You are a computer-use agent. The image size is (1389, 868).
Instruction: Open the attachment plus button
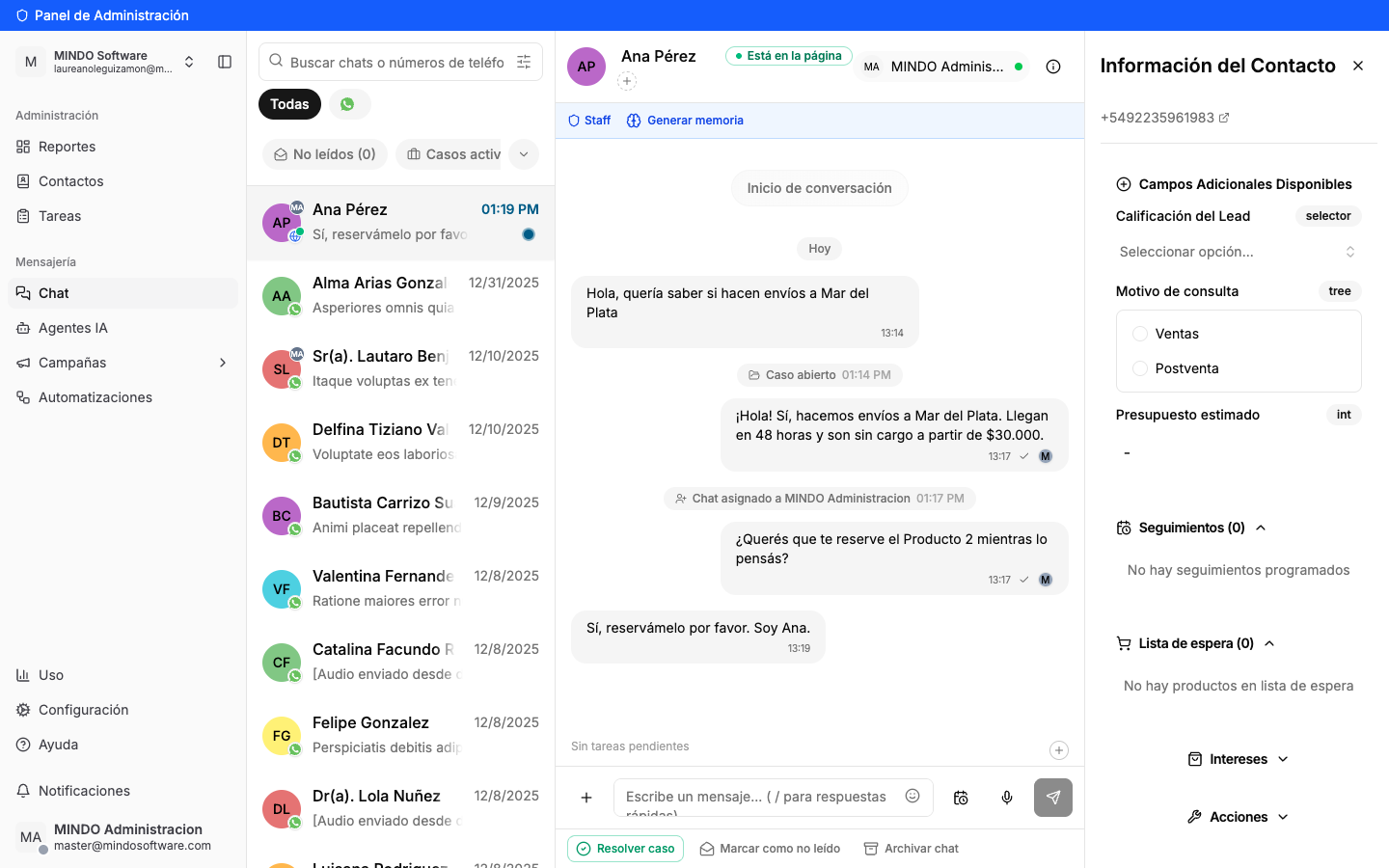point(586,798)
